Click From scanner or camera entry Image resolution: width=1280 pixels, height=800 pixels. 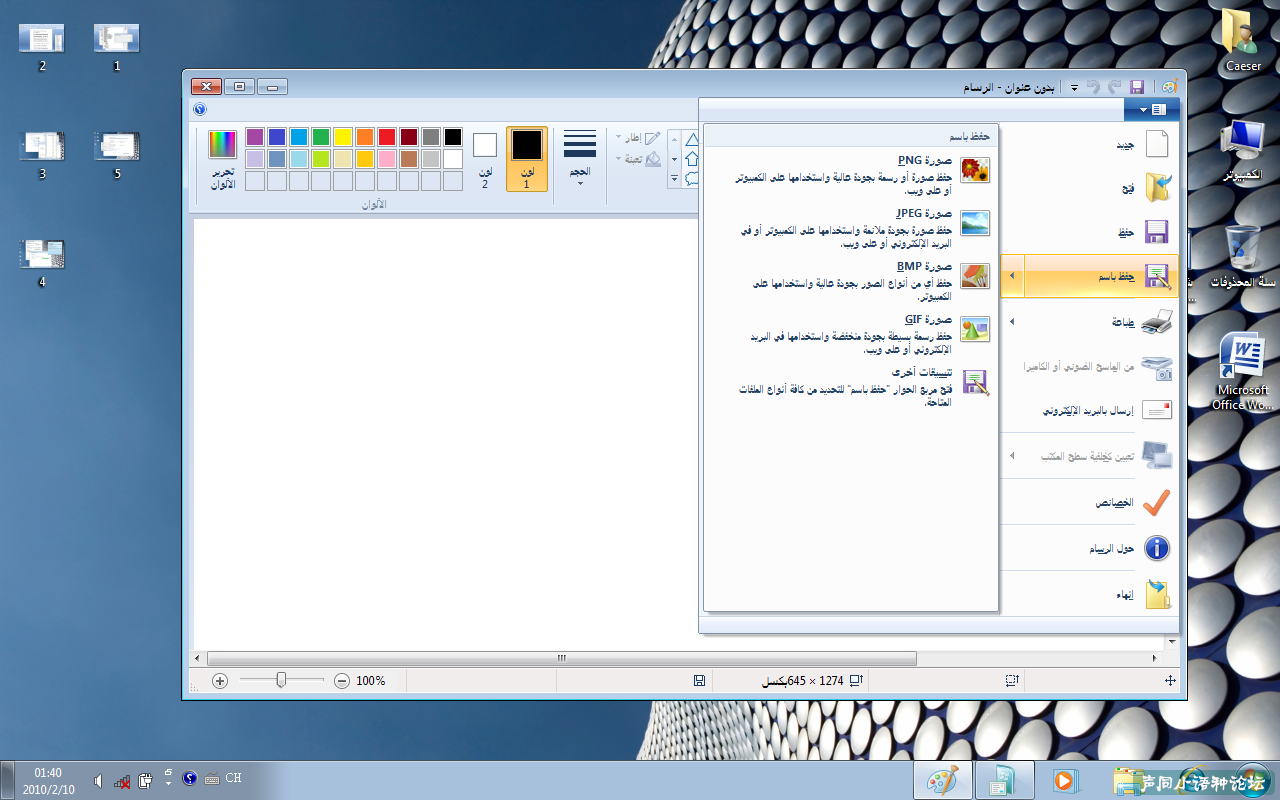tap(1090, 367)
